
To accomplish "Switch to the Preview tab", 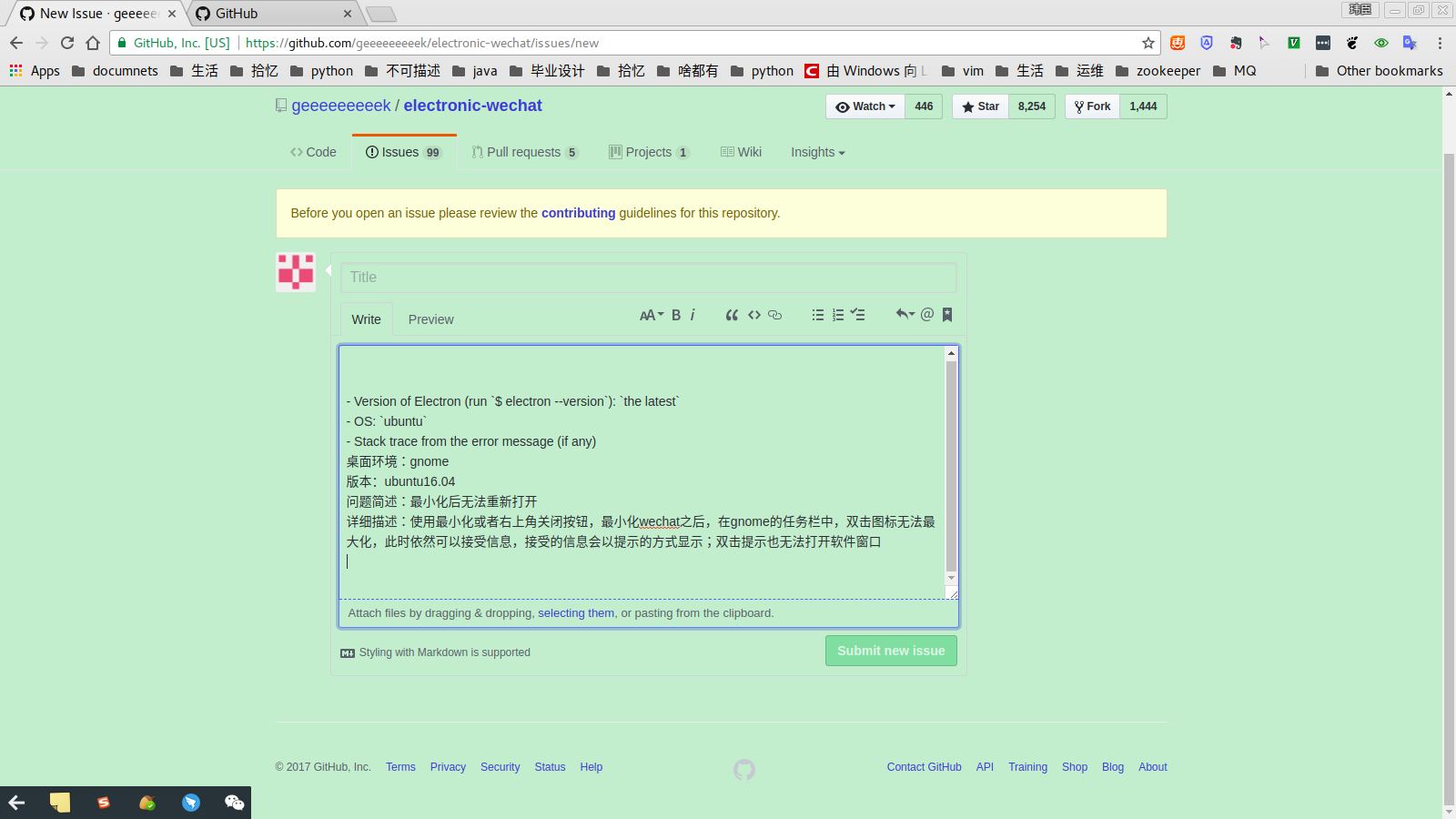I will click(430, 319).
